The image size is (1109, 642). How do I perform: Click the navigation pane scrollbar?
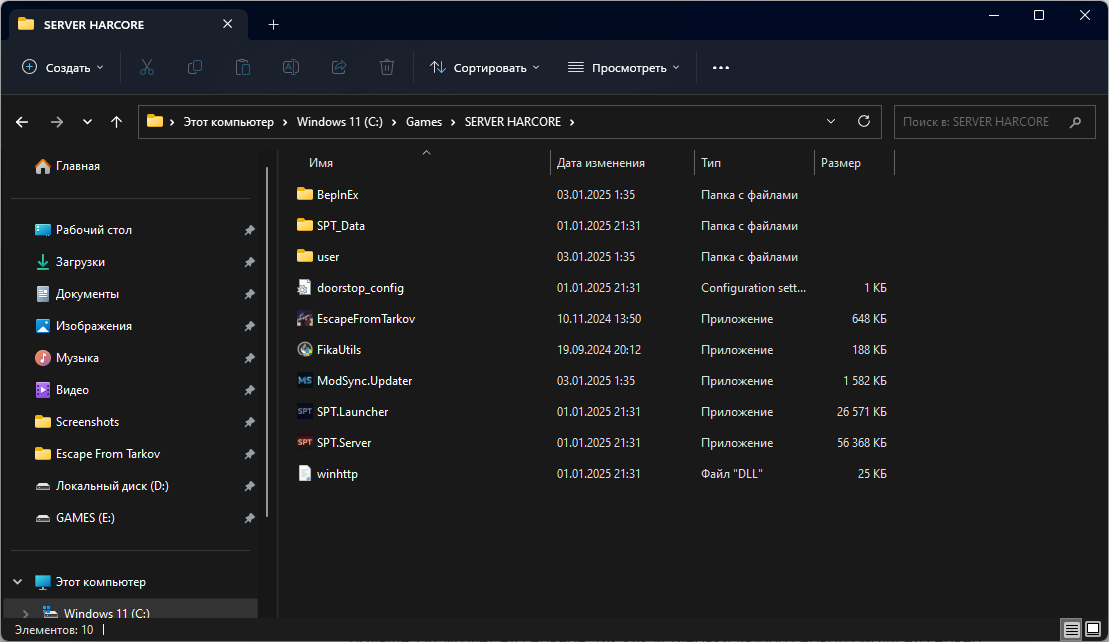267,342
